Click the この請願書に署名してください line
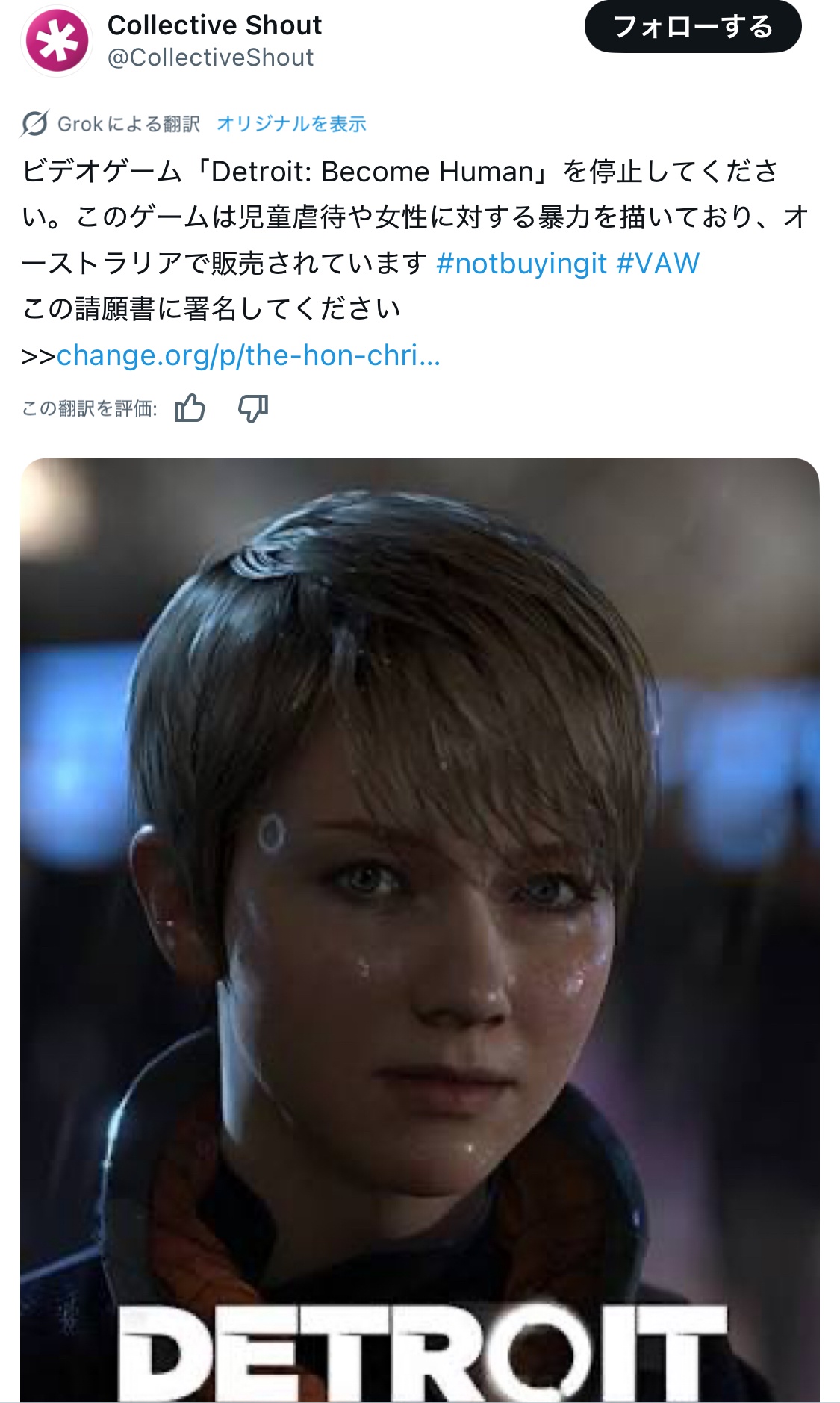The height and width of the screenshot is (1403, 840). pyautogui.click(x=211, y=308)
